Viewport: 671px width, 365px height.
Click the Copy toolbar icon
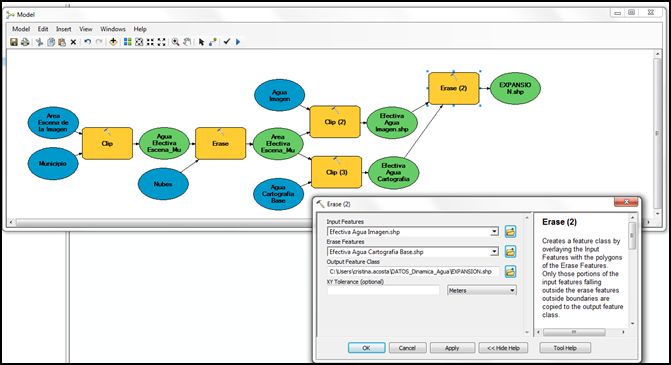[51, 42]
